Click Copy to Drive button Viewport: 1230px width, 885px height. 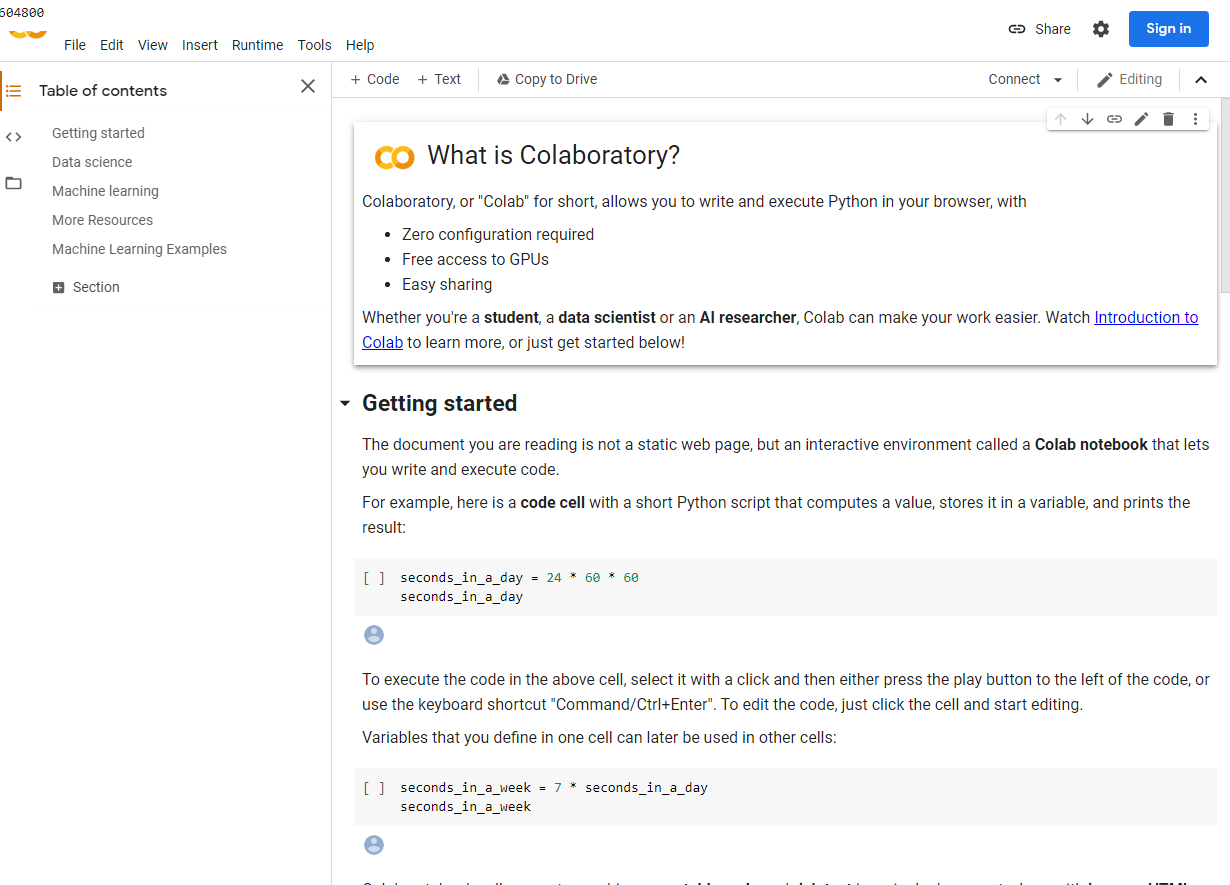coord(547,79)
